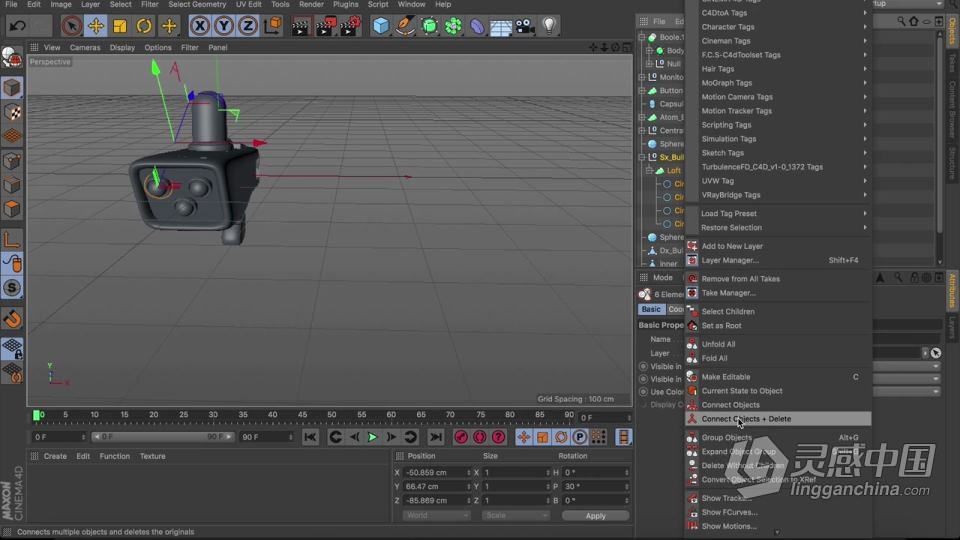
Task: Click the green playhead marker at frame 0
Action: coord(36,415)
